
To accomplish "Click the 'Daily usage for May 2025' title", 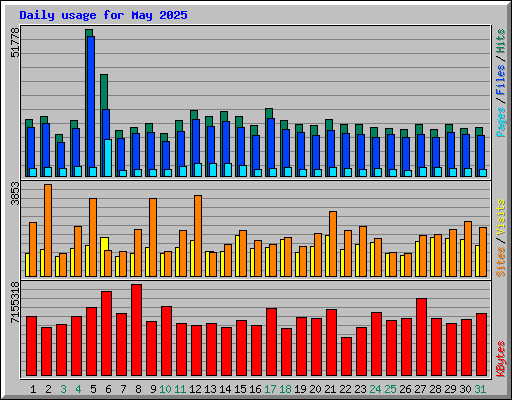I will pyautogui.click(x=103, y=15).
